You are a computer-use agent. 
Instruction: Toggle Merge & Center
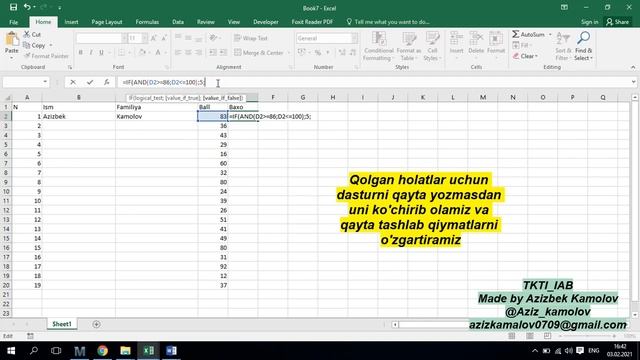259,53
